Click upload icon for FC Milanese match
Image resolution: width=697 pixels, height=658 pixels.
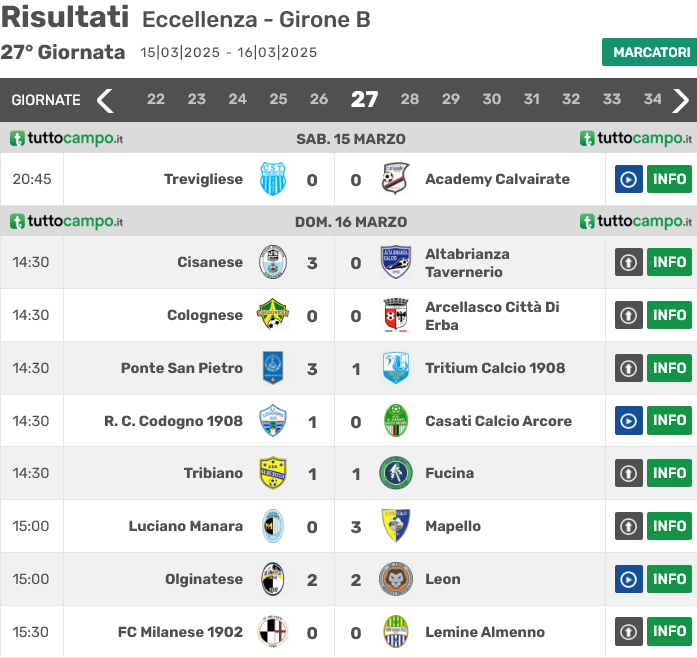click(628, 632)
